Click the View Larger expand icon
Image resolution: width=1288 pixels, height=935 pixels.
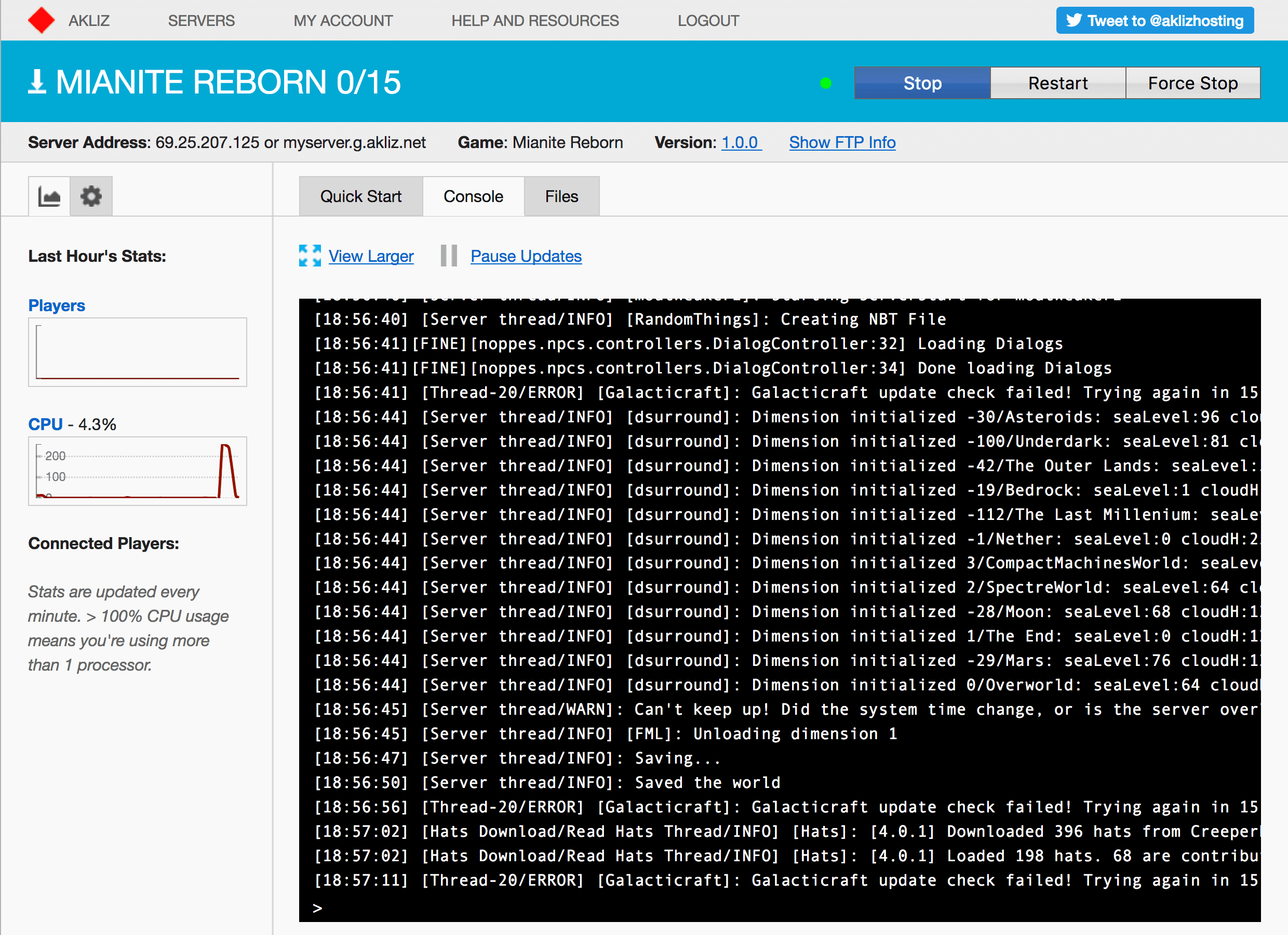coord(310,256)
